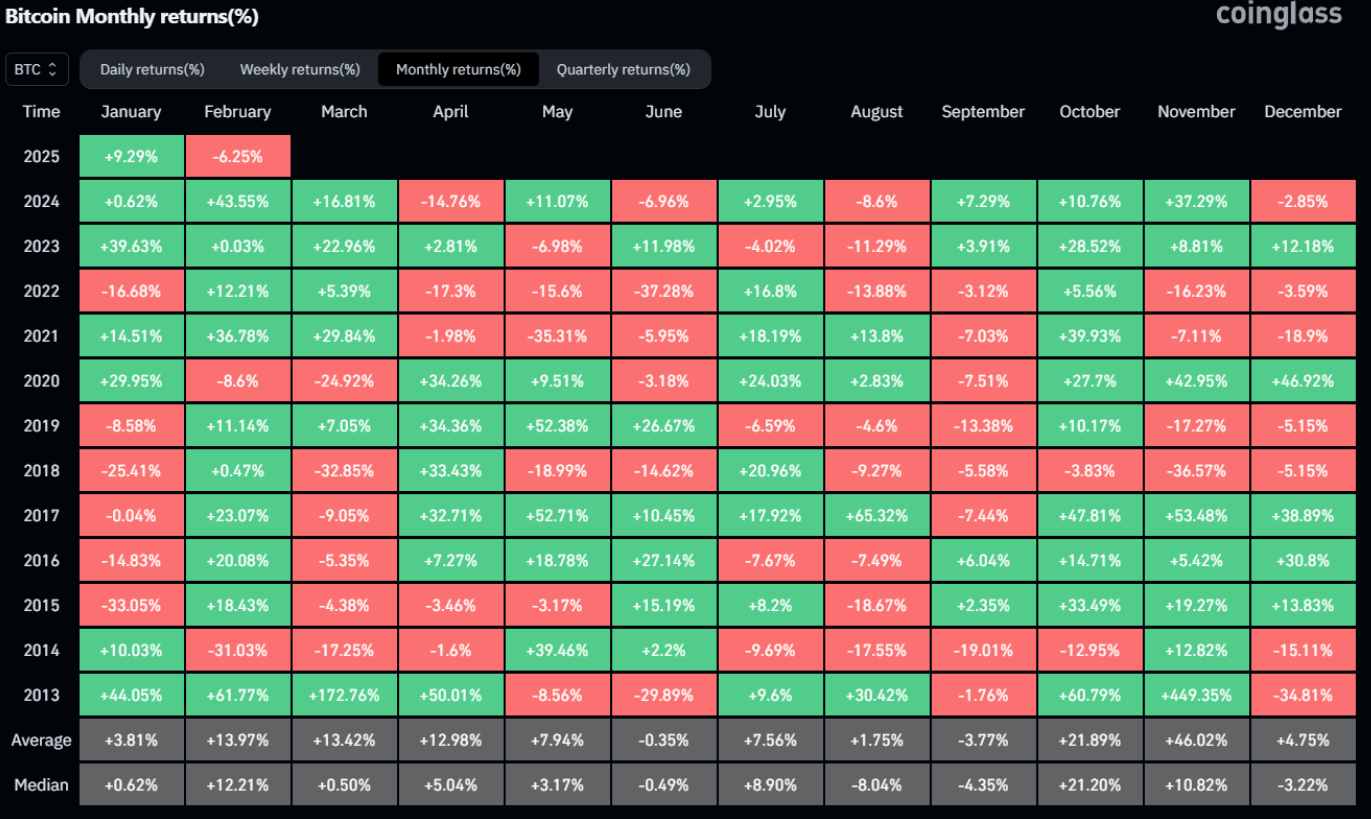Click the November column header
This screenshot has width=1371, height=819.
coord(1196,112)
